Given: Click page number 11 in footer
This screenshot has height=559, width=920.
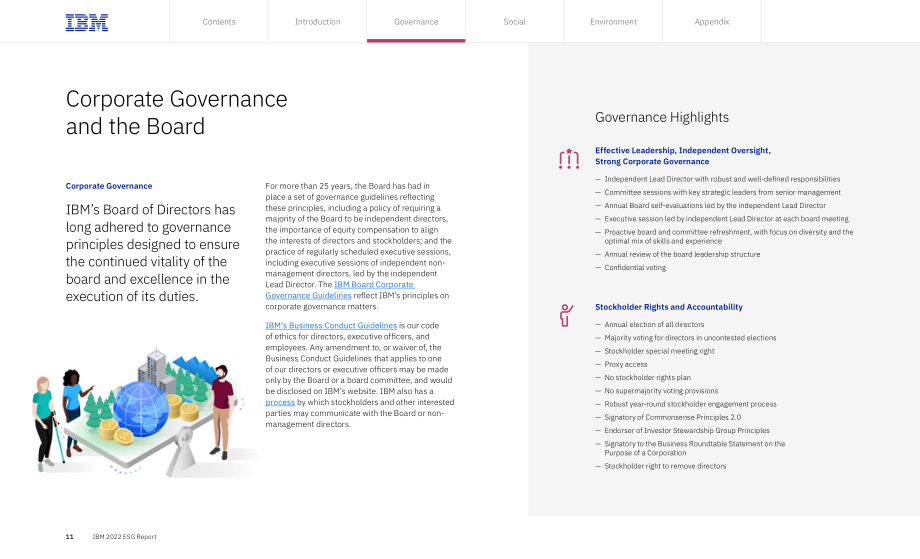Looking at the screenshot, I should [70, 537].
